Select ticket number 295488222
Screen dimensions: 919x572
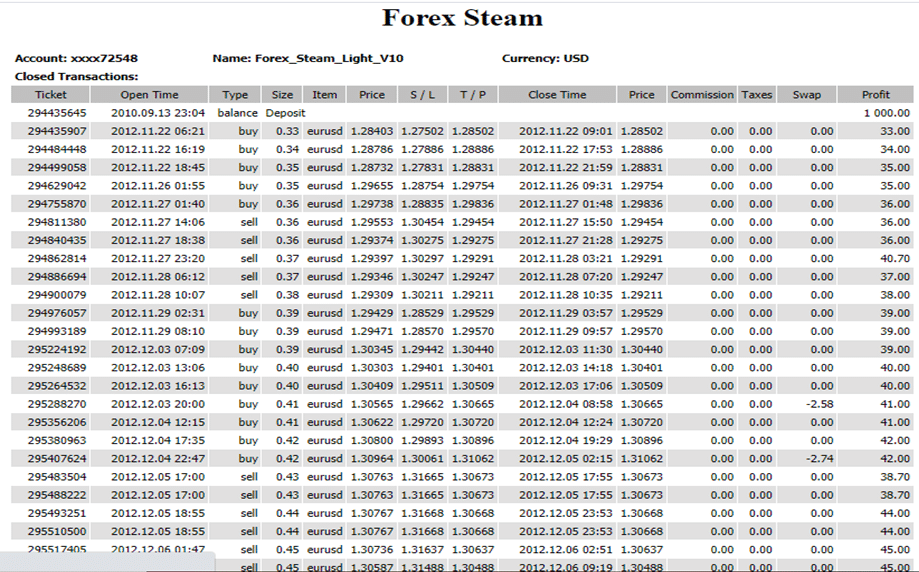point(57,494)
